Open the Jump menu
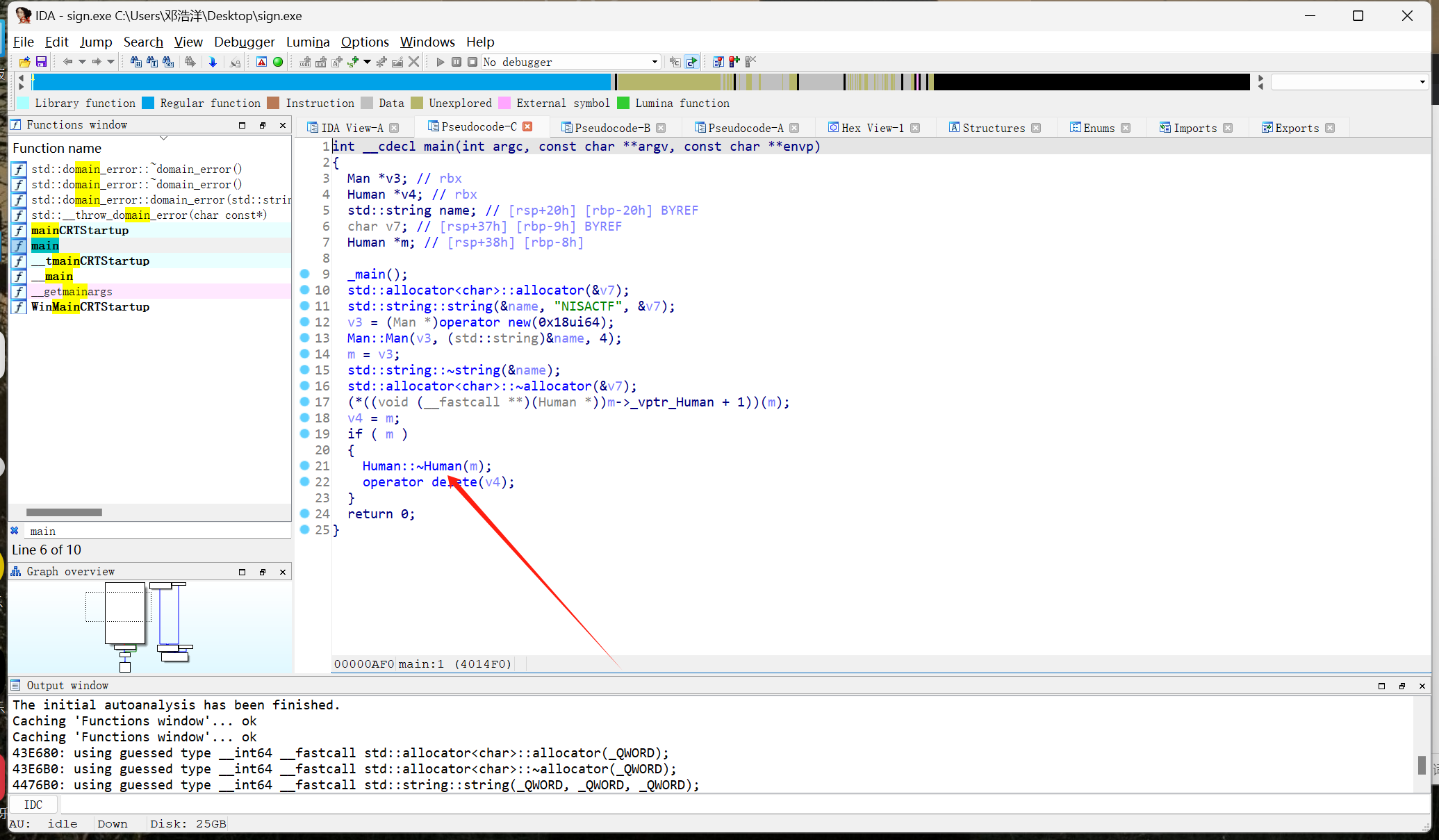 click(x=96, y=42)
